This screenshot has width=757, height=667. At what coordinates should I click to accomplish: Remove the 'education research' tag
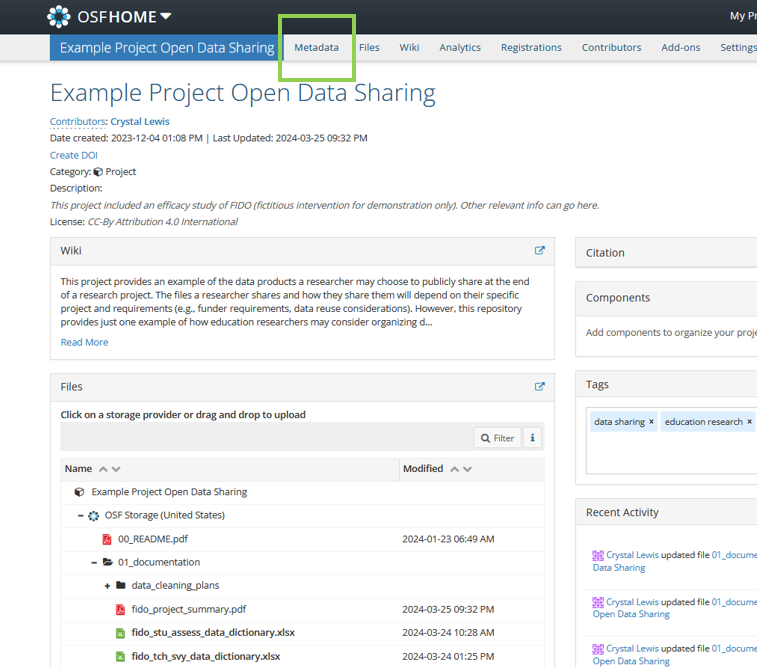[x=749, y=422]
